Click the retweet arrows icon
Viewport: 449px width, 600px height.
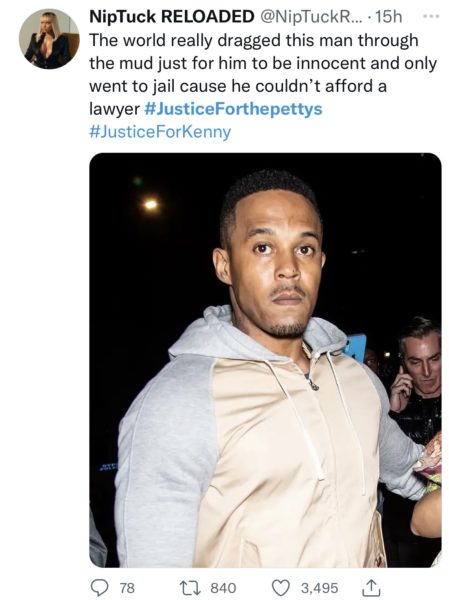pyautogui.click(x=190, y=587)
